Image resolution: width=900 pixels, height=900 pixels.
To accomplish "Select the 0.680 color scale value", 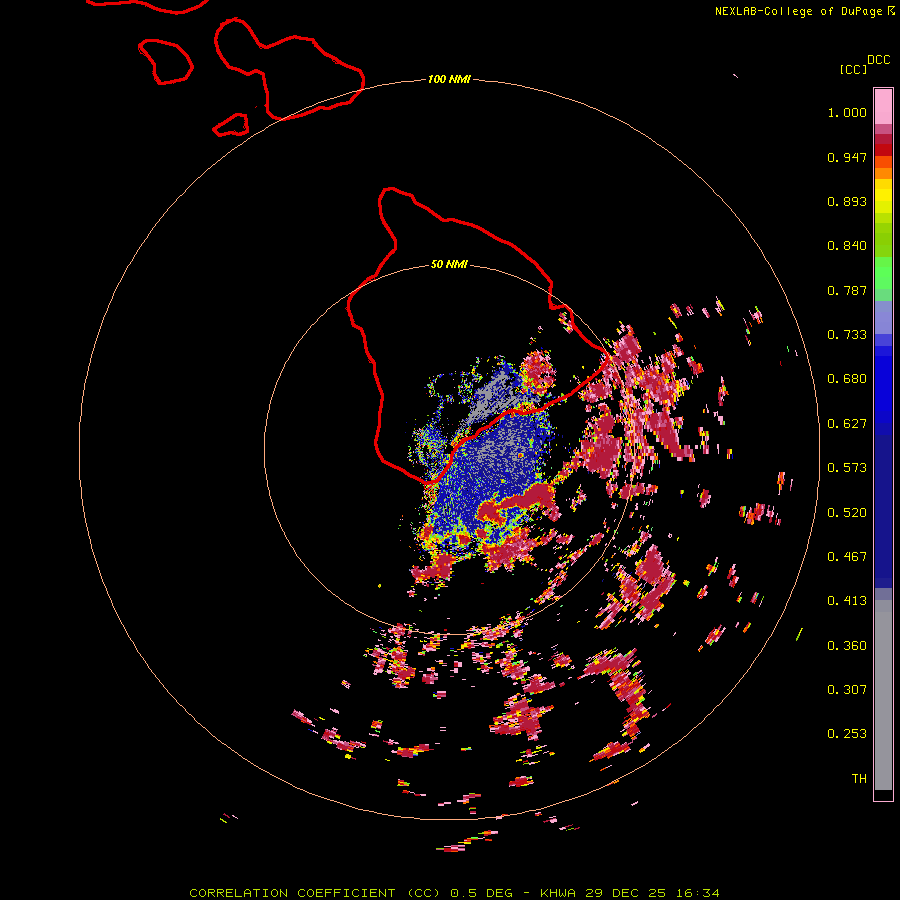I will (847, 379).
